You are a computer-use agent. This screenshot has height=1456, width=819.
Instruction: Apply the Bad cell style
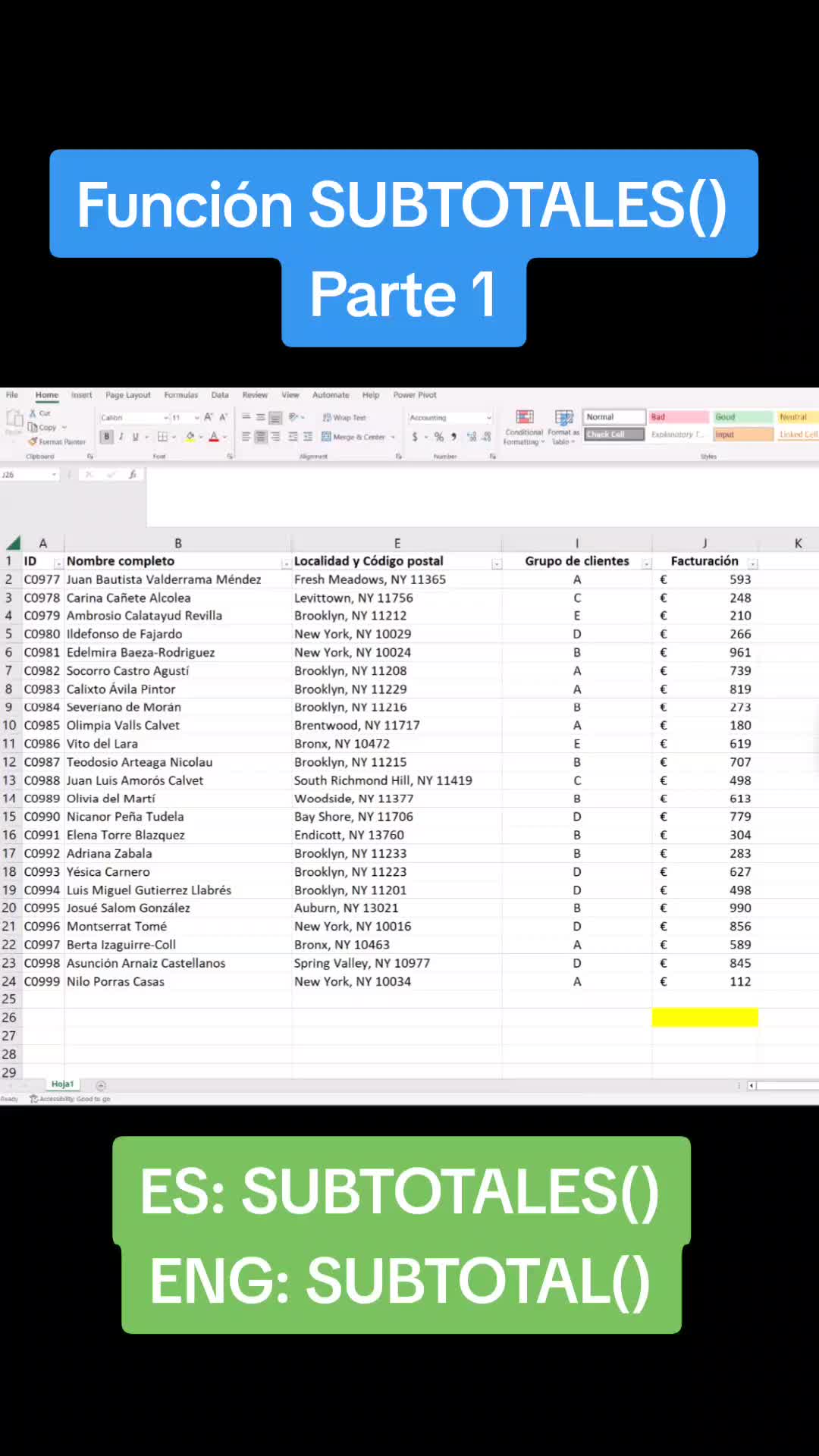(x=679, y=417)
